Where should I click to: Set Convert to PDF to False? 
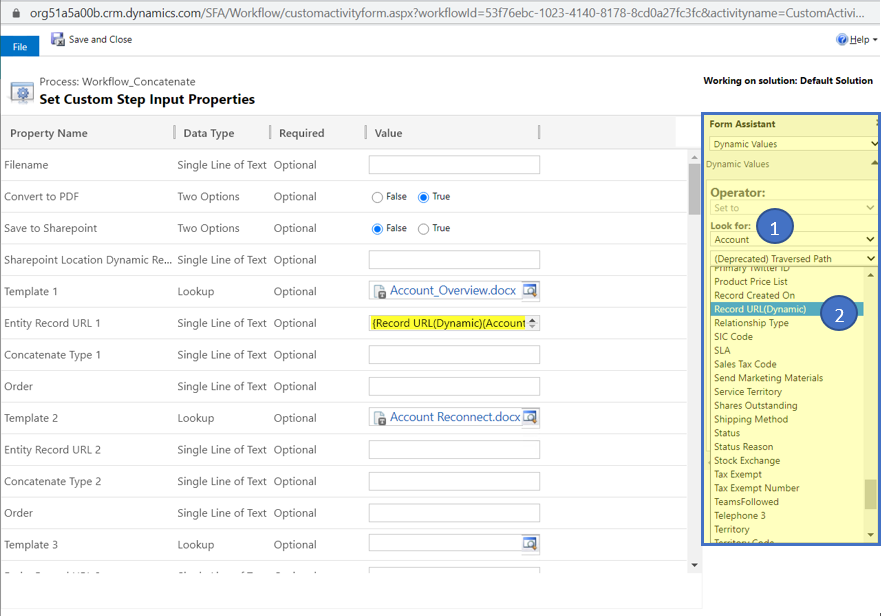(377, 197)
